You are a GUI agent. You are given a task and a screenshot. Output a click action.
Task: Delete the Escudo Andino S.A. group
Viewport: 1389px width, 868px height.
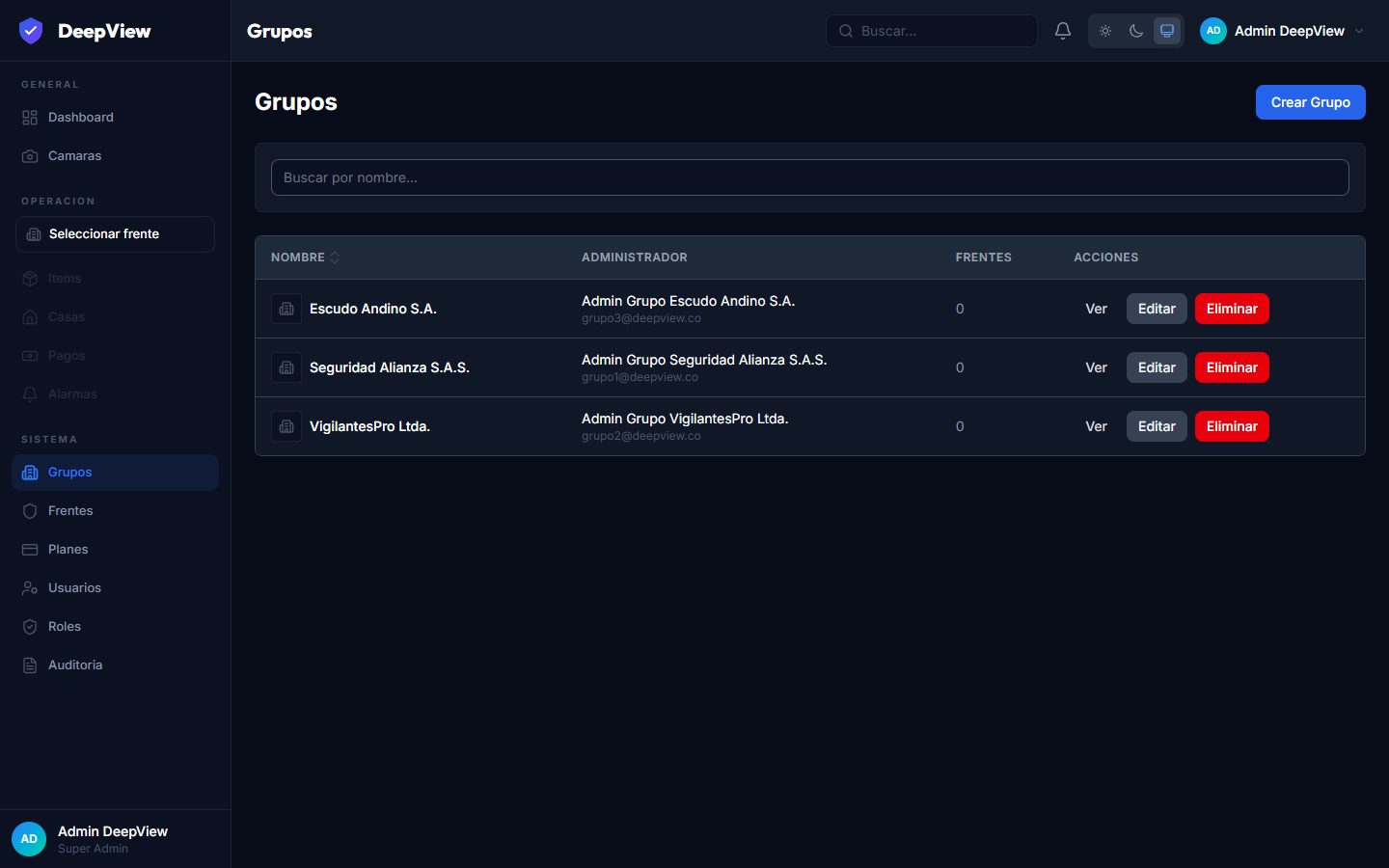click(1232, 309)
